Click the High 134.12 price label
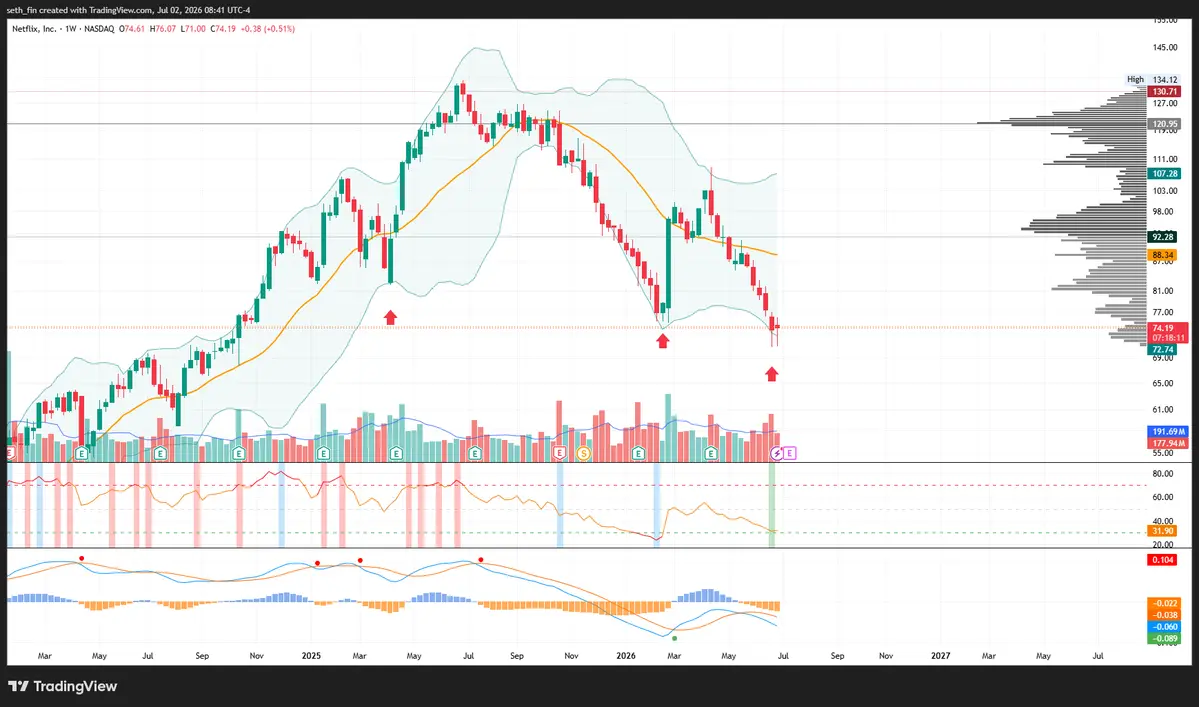Viewport: 1199px width, 707px height. click(x=1152, y=79)
